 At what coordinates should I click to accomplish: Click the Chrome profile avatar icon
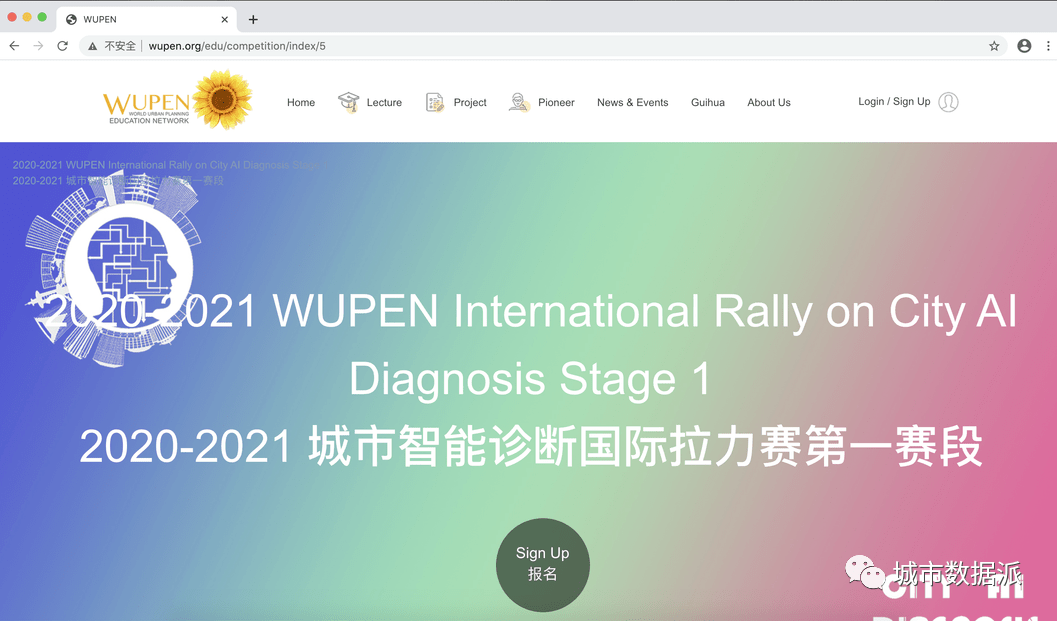1021,45
